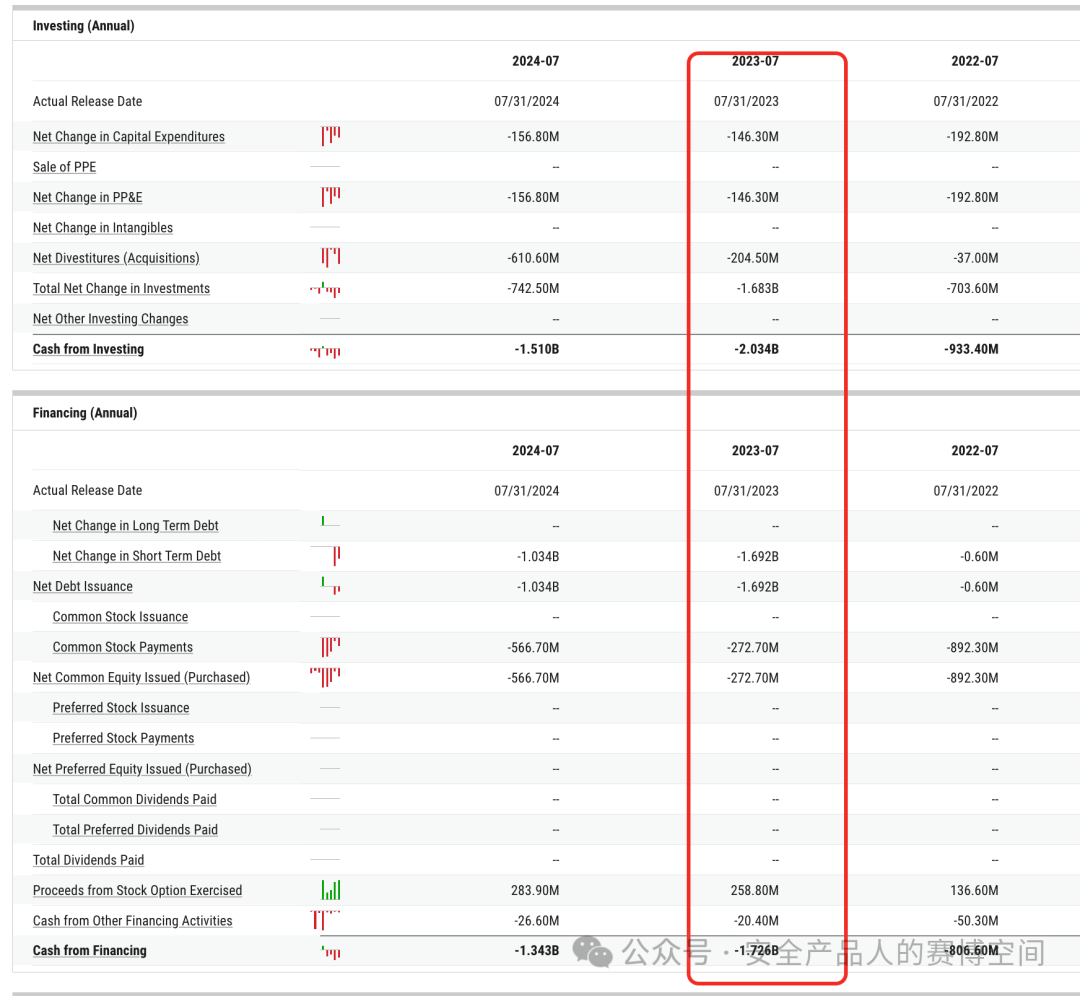Screen dimensions: 1080x996
Task: Open the Net Change in PP&E metric link
Action: [87, 197]
